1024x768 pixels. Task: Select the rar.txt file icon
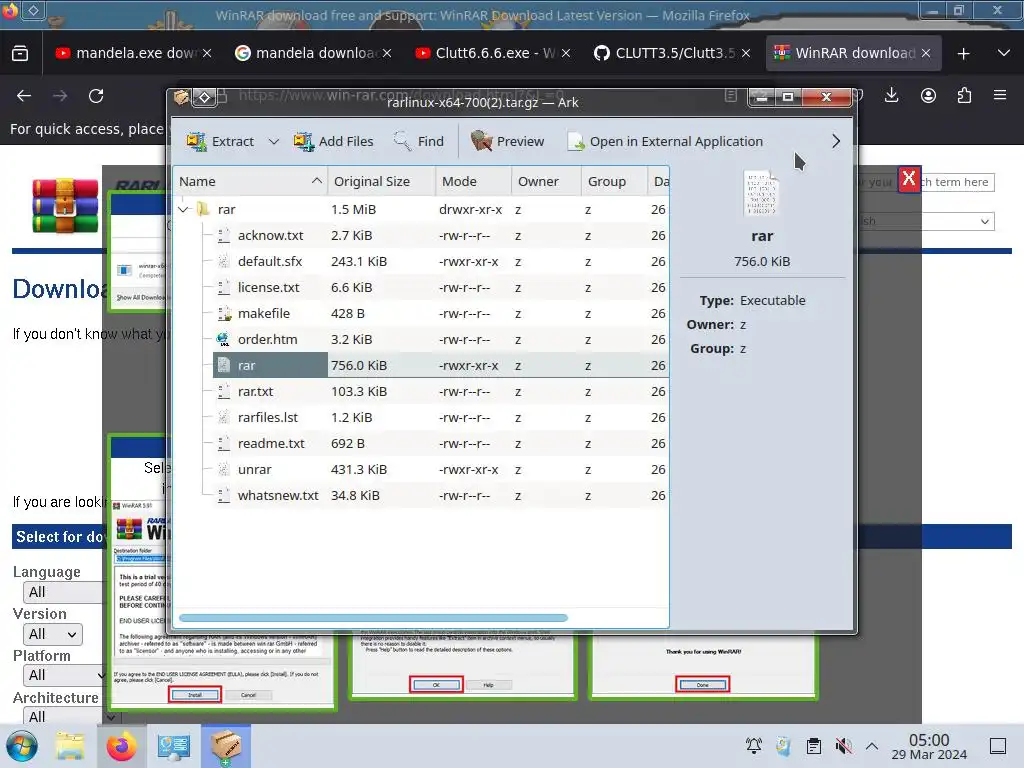223,392
